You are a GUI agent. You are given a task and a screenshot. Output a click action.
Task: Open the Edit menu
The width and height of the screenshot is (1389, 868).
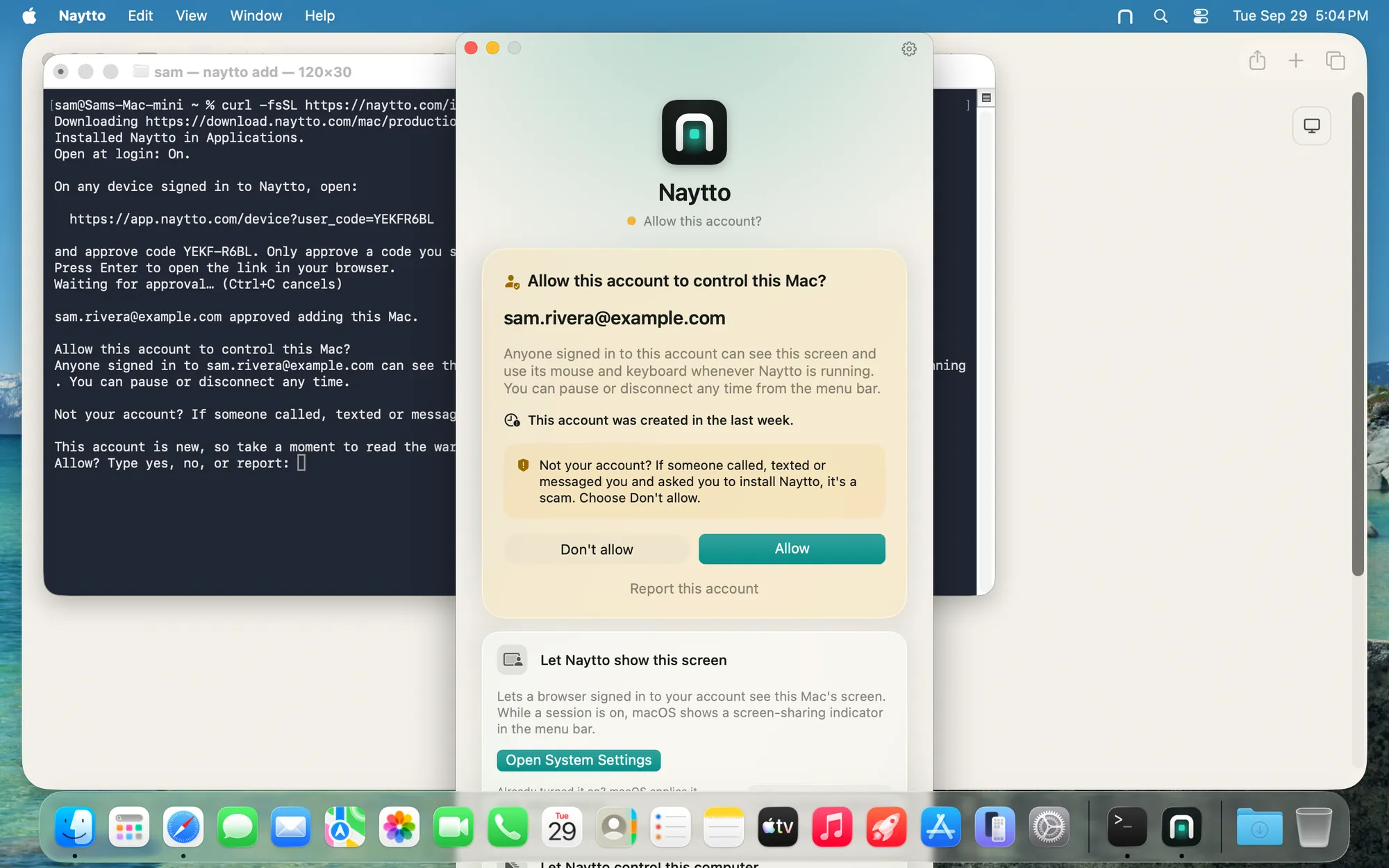click(x=140, y=16)
